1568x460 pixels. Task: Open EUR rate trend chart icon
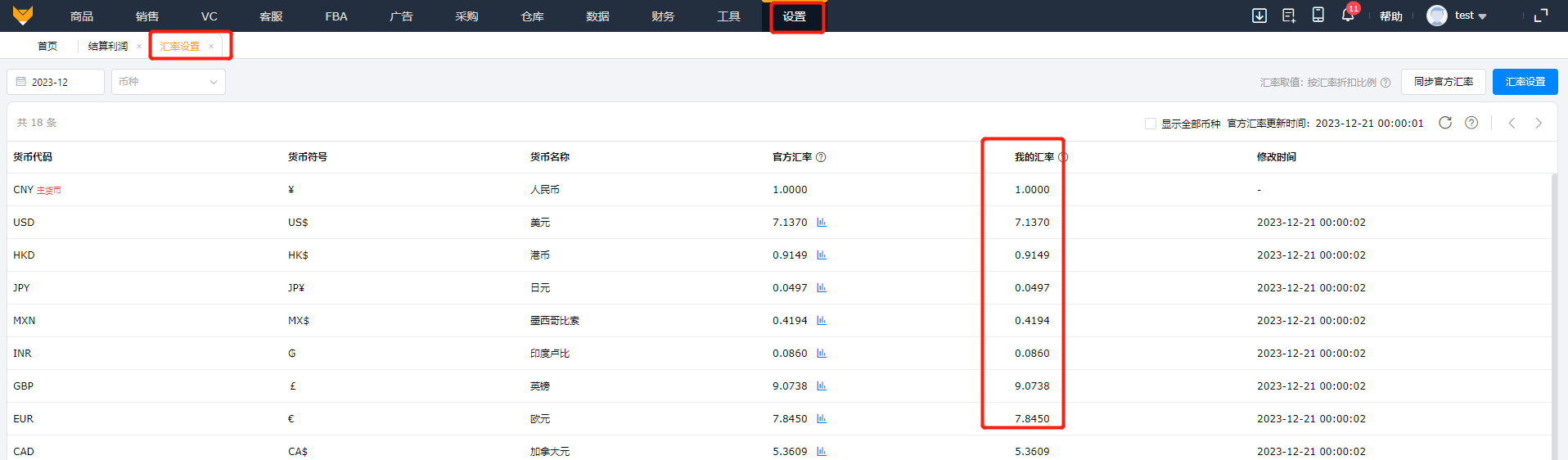pyautogui.click(x=822, y=419)
